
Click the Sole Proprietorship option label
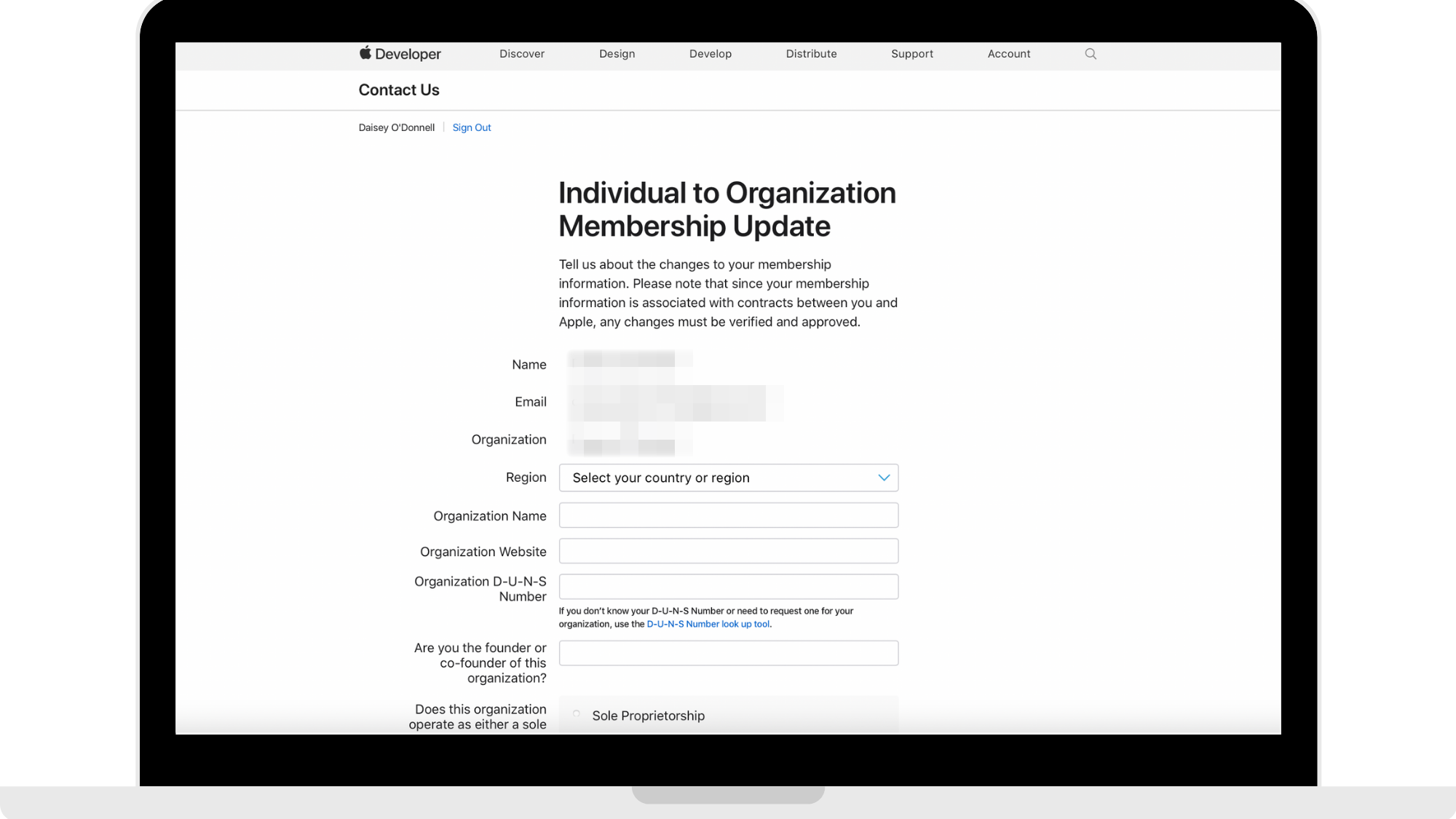pos(648,716)
